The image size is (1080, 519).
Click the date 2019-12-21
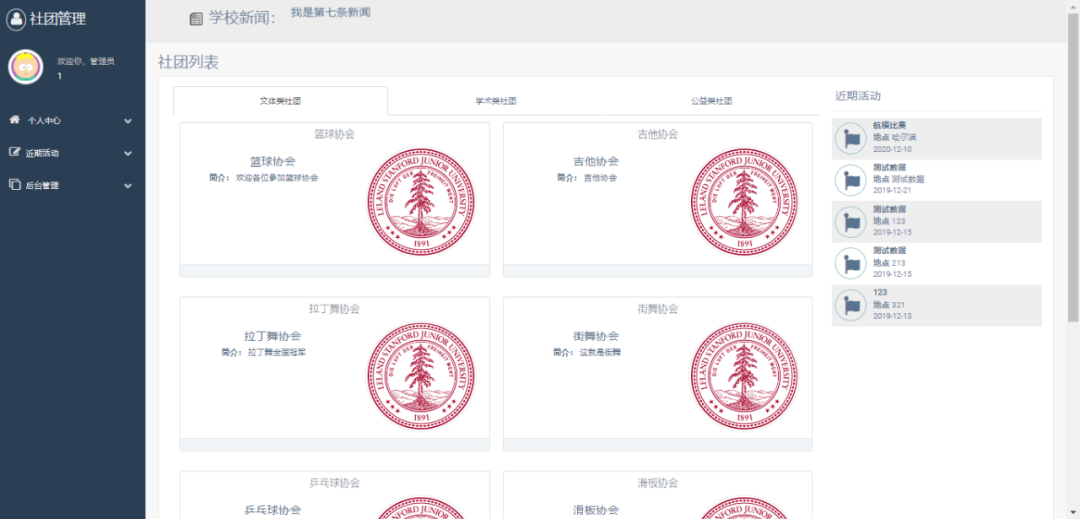coord(893,190)
